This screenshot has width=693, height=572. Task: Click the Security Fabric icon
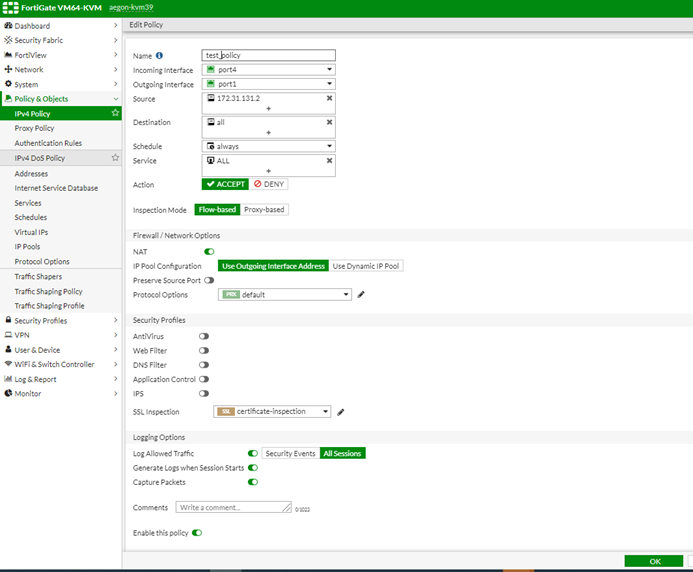(8, 40)
